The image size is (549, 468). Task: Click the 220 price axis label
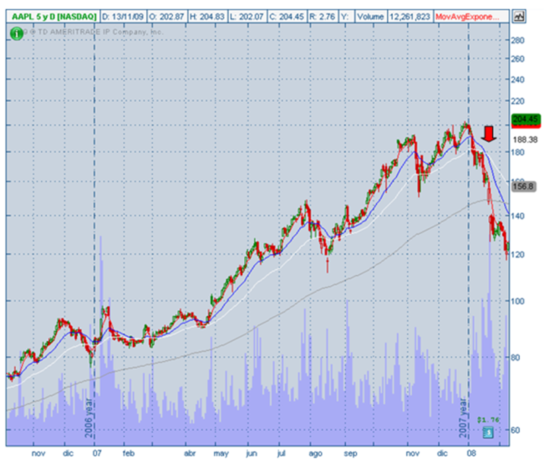pyautogui.click(x=517, y=101)
